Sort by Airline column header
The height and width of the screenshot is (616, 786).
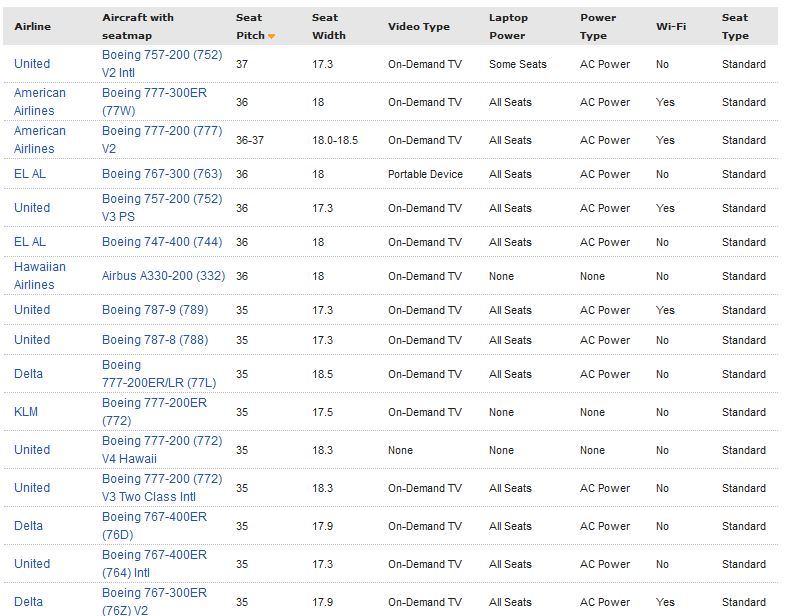33,27
